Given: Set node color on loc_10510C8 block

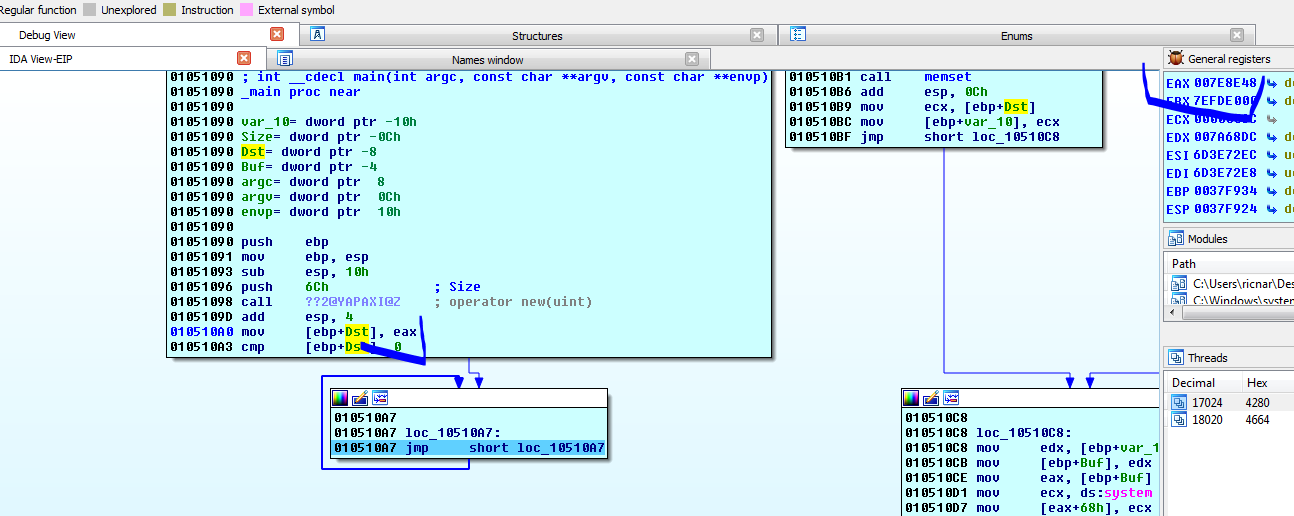Looking at the screenshot, I should 911,398.
